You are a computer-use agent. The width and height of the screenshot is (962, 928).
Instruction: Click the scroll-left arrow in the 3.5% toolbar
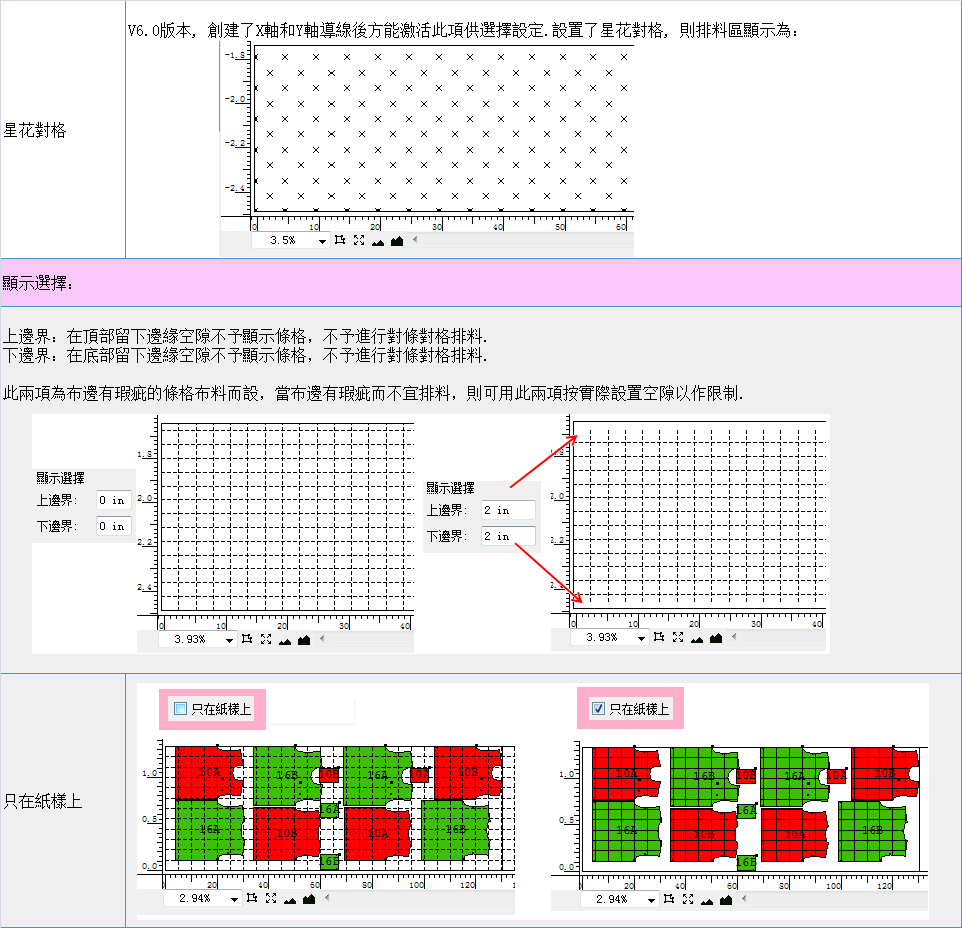[415, 241]
